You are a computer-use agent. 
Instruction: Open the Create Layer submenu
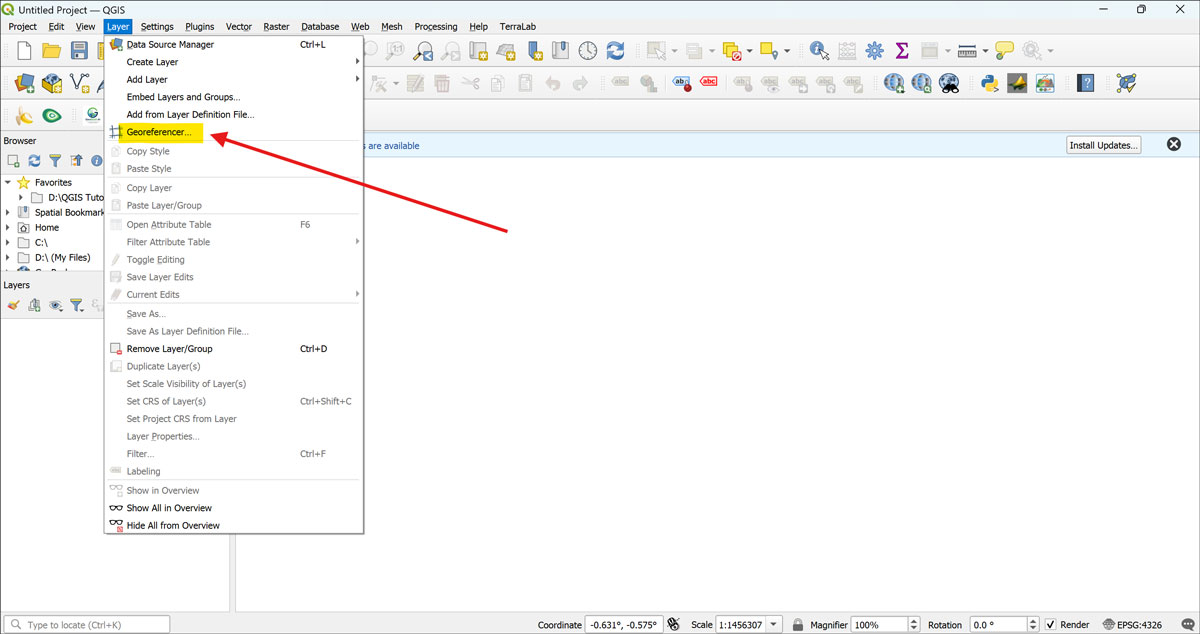(234, 62)
